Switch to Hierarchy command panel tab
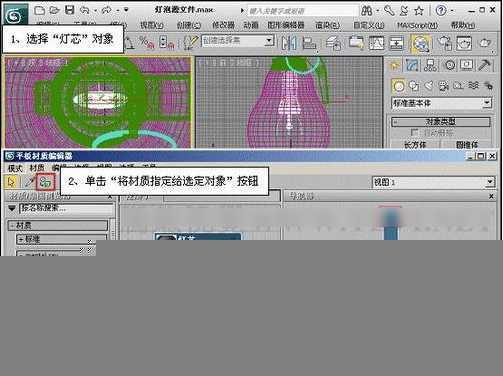This screenshot has width=503, height=376. (430, 65)
